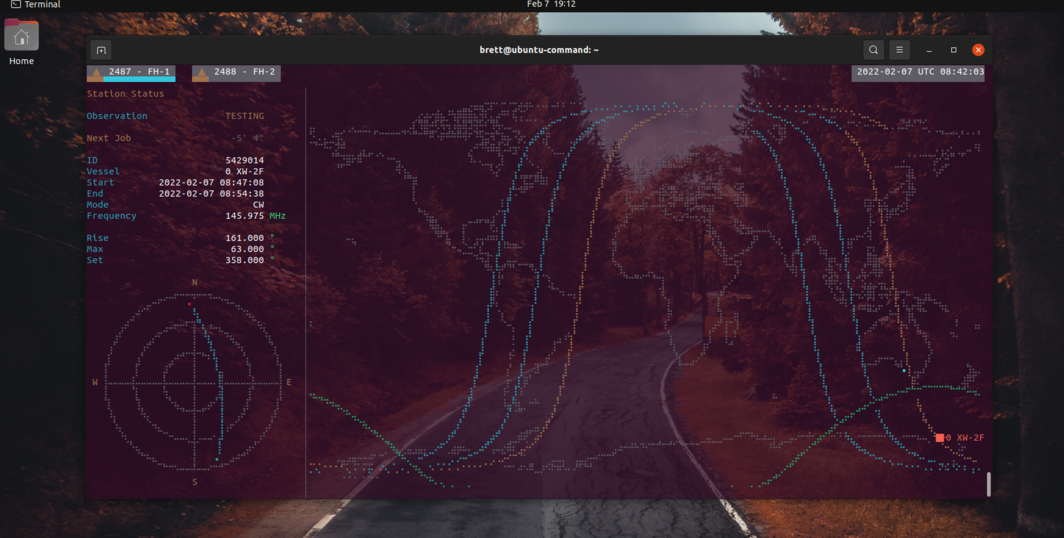The width and height of the screenshot is (1064, 538).
Task: Maximize the terminal window
Action: [953, 50]
